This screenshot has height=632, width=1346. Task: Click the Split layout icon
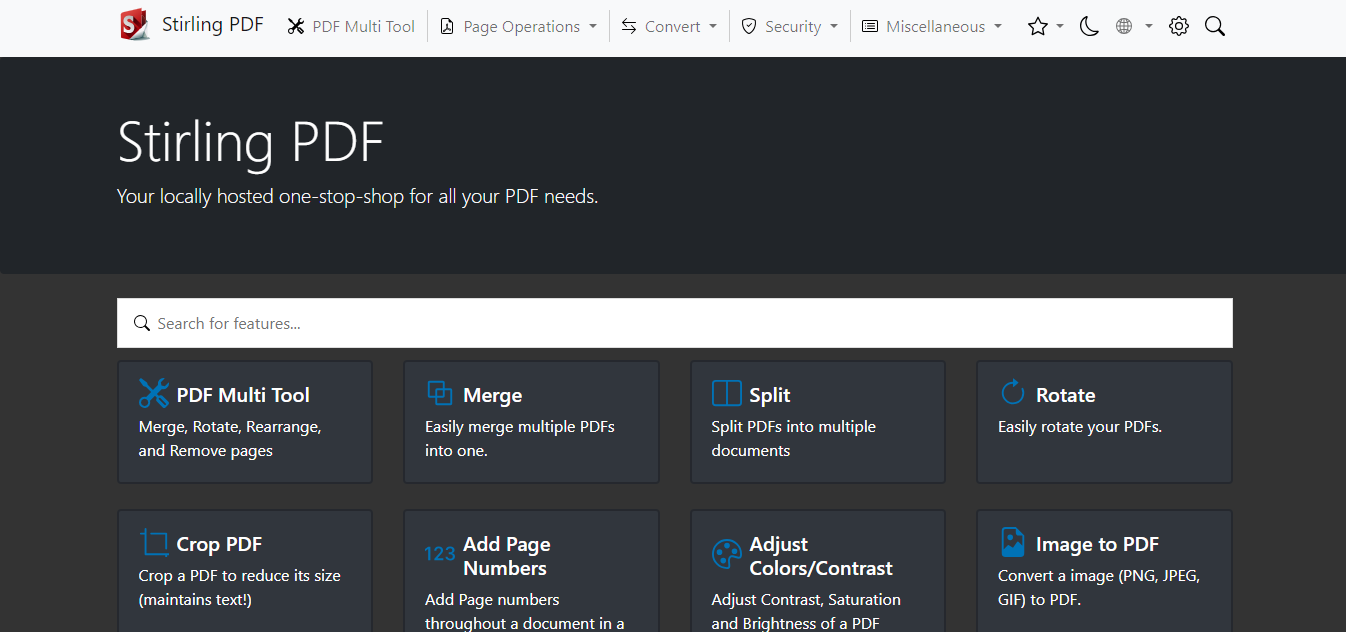point(726,393)
